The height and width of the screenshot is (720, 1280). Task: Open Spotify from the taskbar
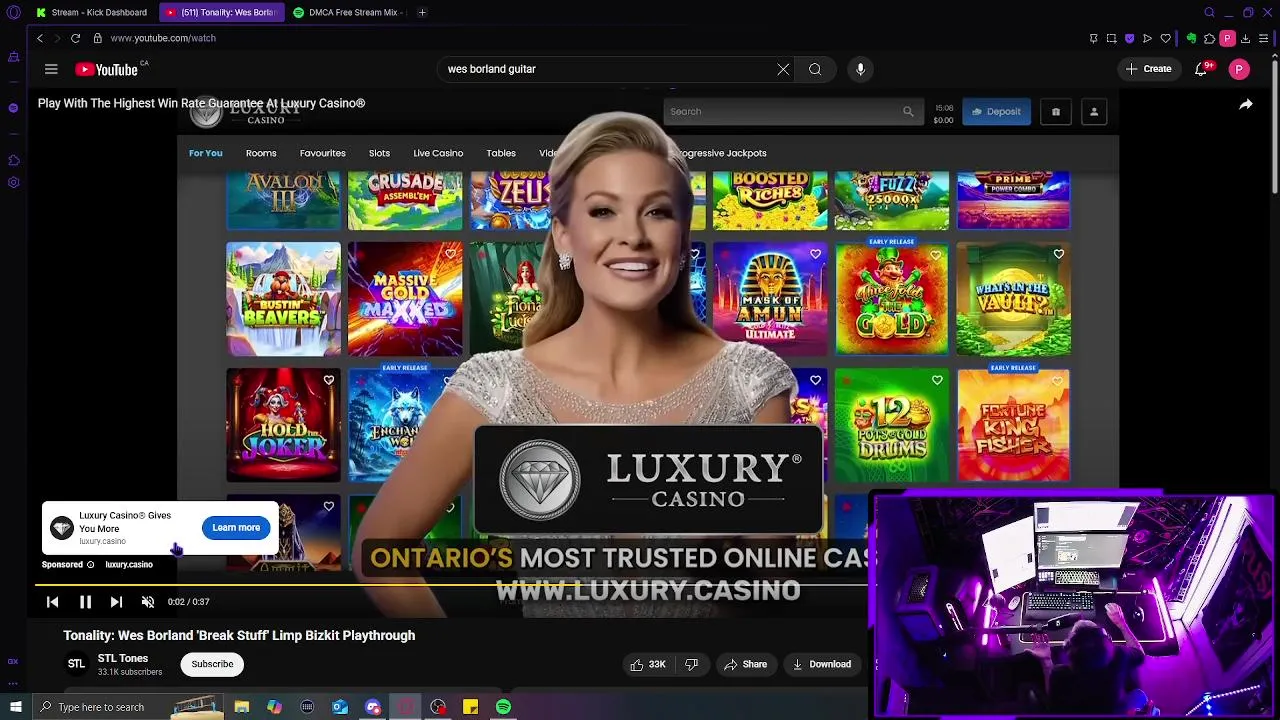[503, 707]
